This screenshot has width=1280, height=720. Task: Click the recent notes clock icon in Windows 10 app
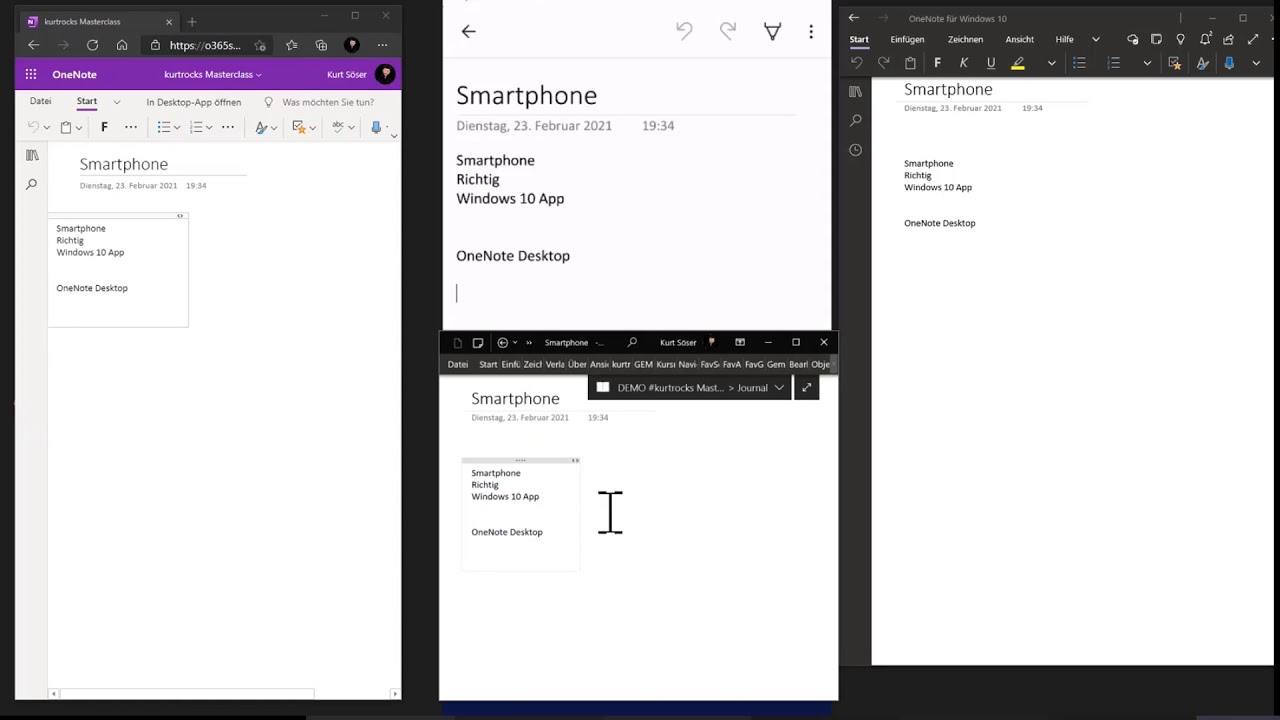855,150
